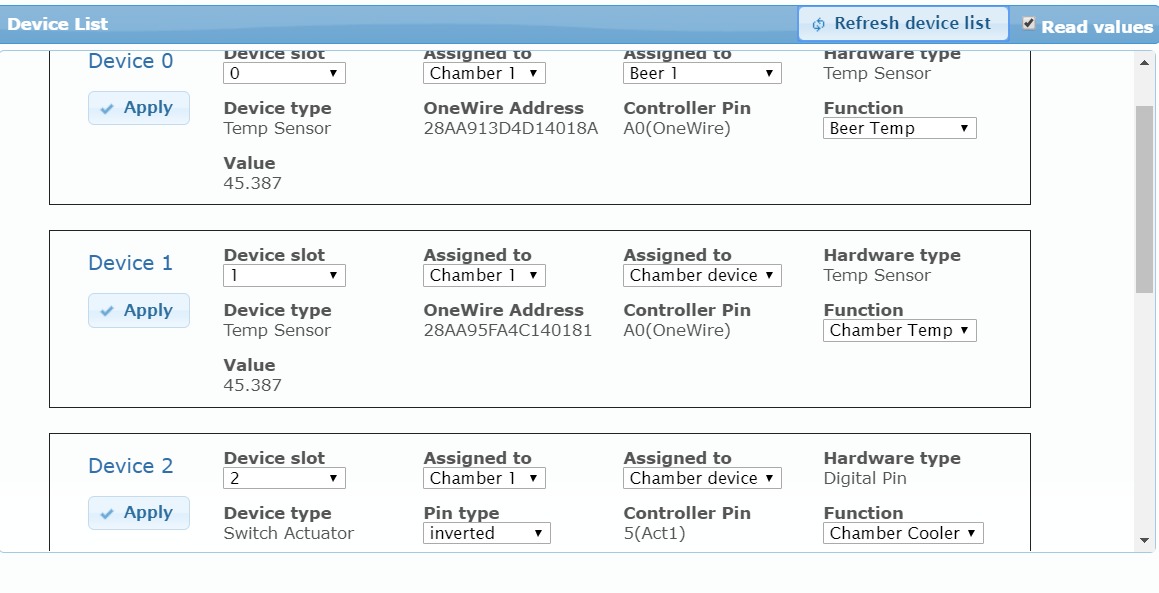Click the checkmark icon on Device 0 Apply

107,109
